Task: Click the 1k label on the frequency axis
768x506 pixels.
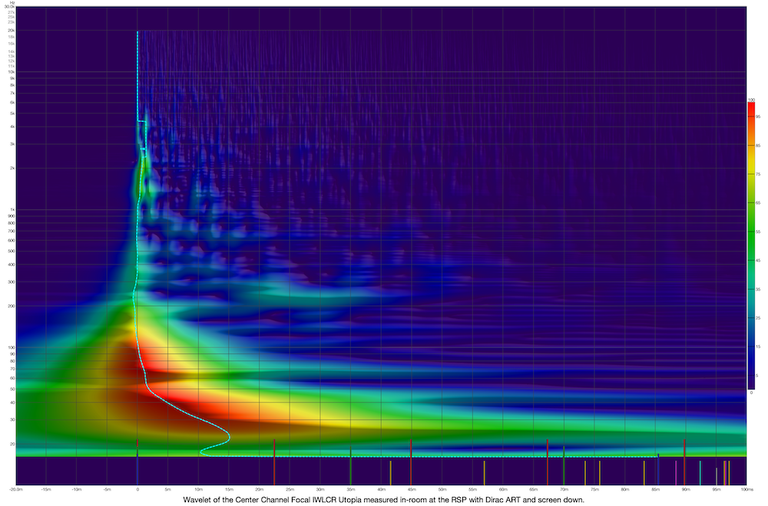Action: 11,209
